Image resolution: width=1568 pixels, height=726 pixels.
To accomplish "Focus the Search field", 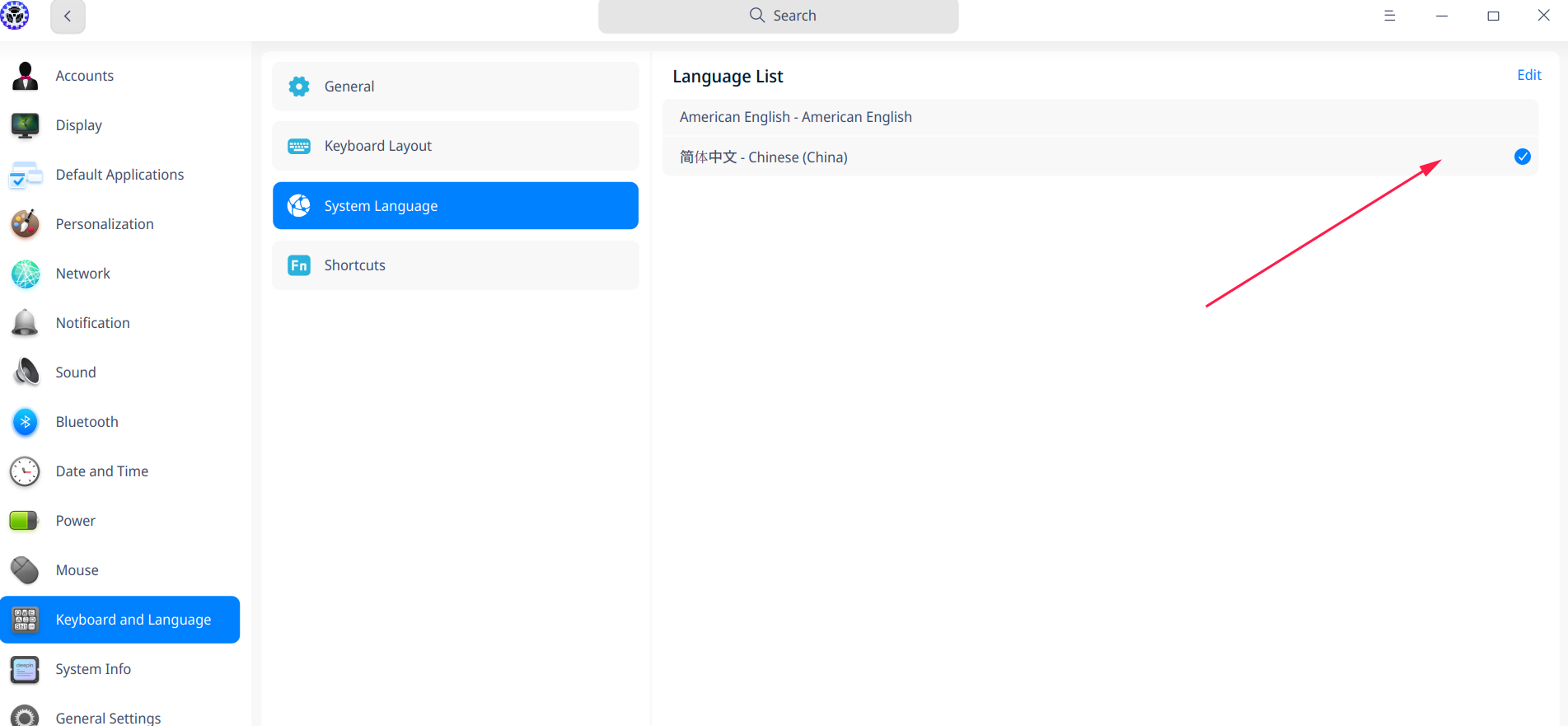I will click(x=779, y=16).
